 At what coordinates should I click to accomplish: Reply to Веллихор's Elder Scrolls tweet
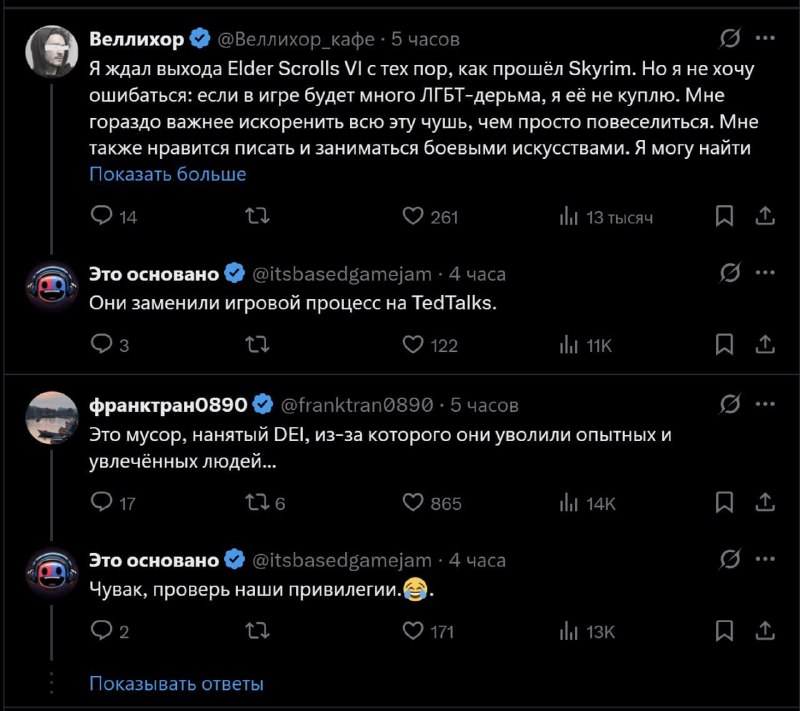pyautogui.click(x=101, y=216)
